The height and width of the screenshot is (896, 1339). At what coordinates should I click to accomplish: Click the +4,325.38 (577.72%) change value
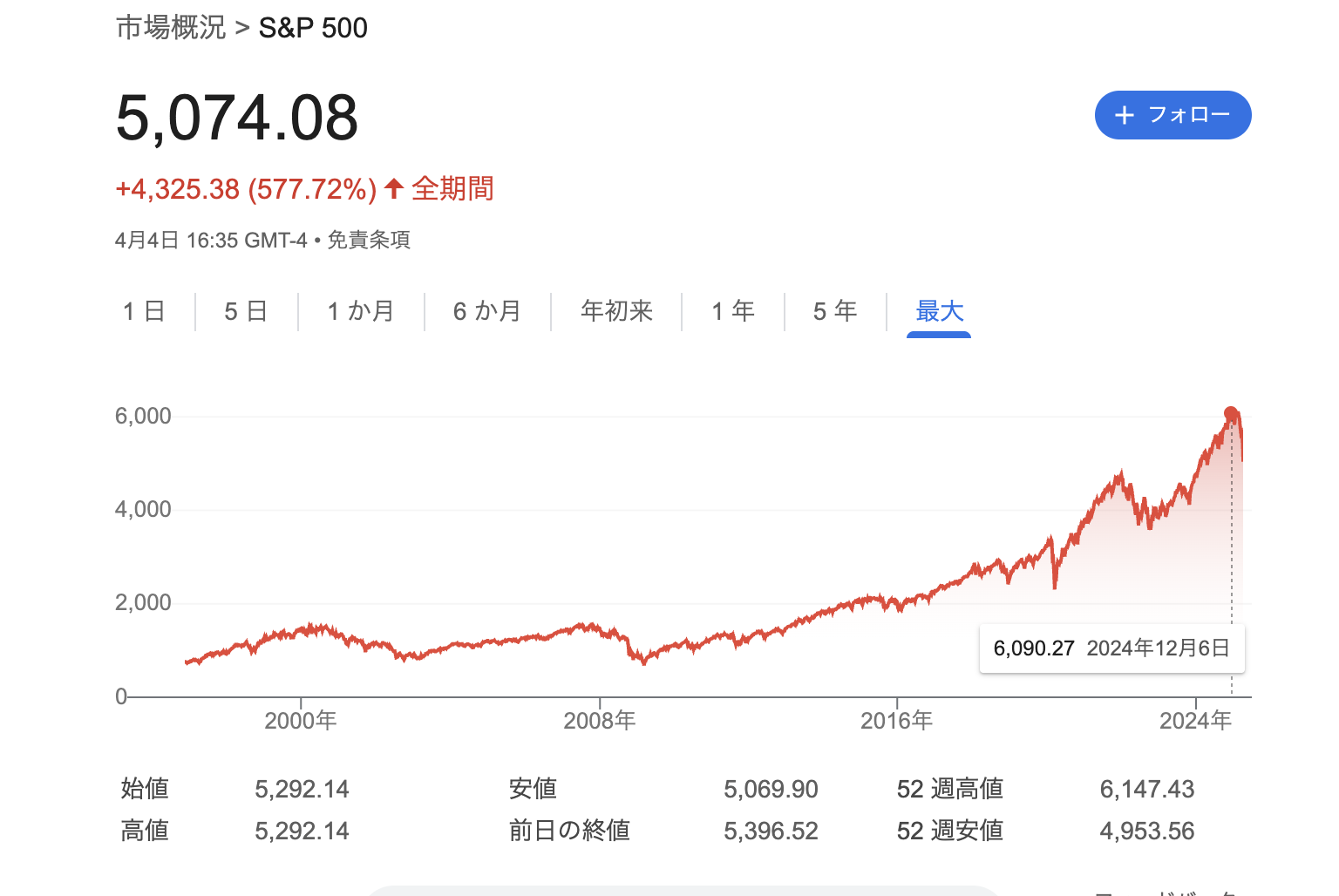246,189
